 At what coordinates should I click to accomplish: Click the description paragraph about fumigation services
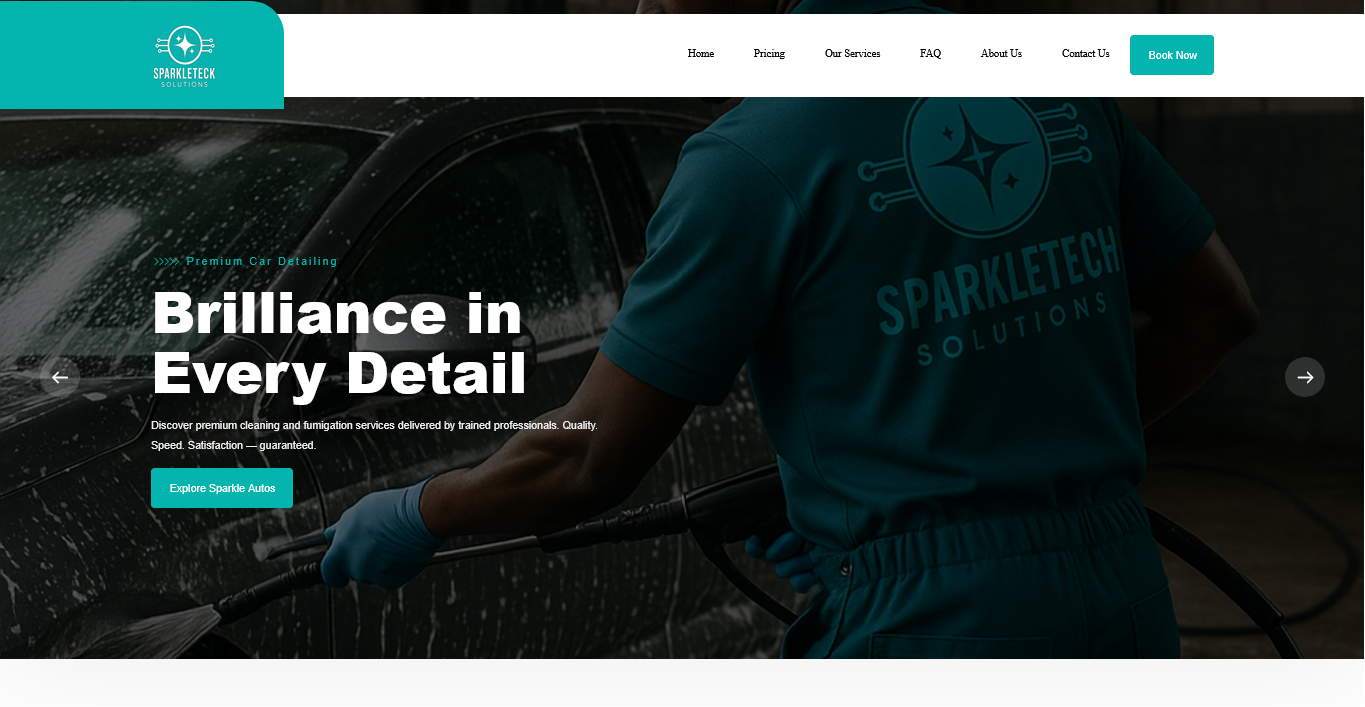point(374,435)
